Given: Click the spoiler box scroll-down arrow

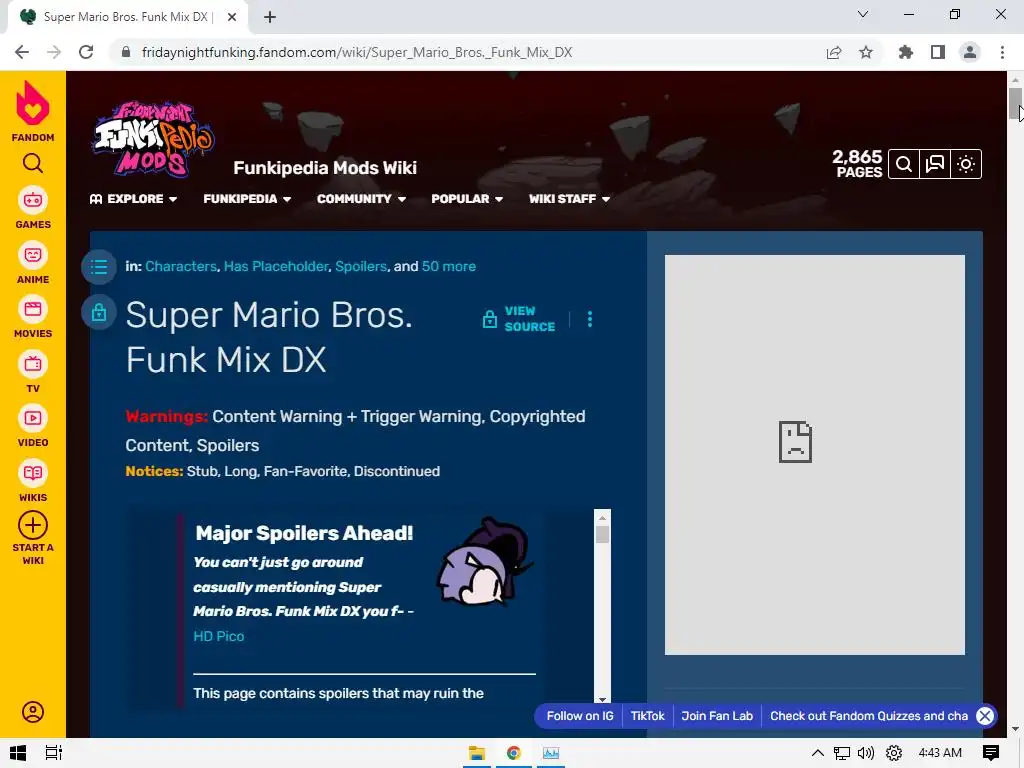Looking at the screenshot, I should click(x=602, y=699).
